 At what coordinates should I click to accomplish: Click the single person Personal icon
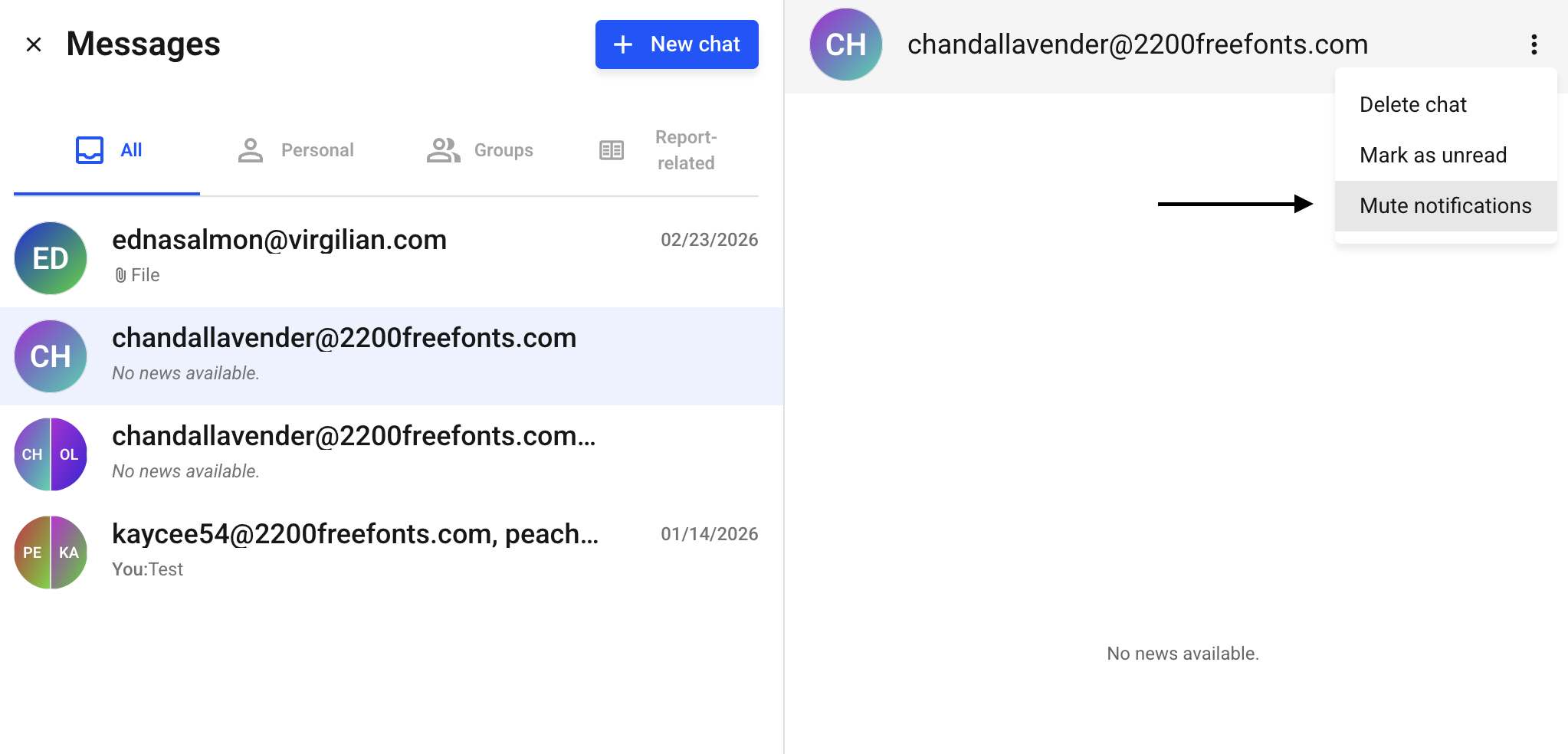[250, 150]
